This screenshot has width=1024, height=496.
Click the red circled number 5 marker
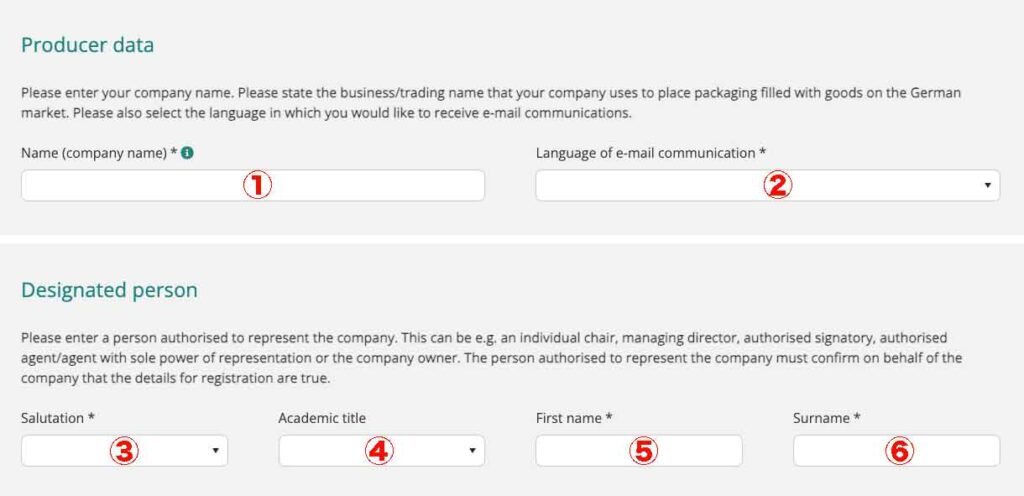644,451
